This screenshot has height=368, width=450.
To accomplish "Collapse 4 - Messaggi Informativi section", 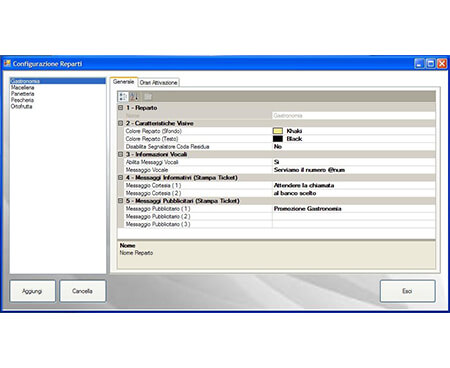I will tap(120, 178).
